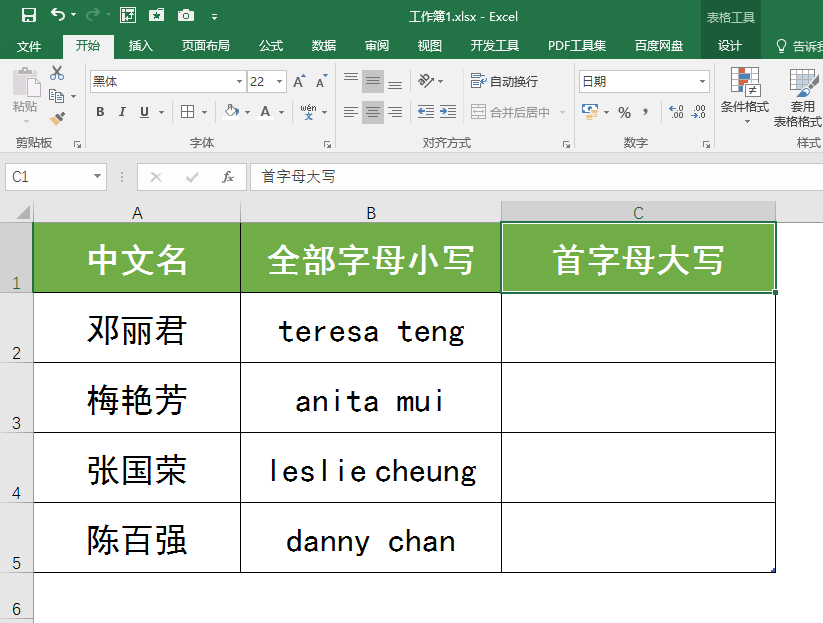Toggle center horizontal alignment
823x623 pixels.
click(x=373, y=112)
